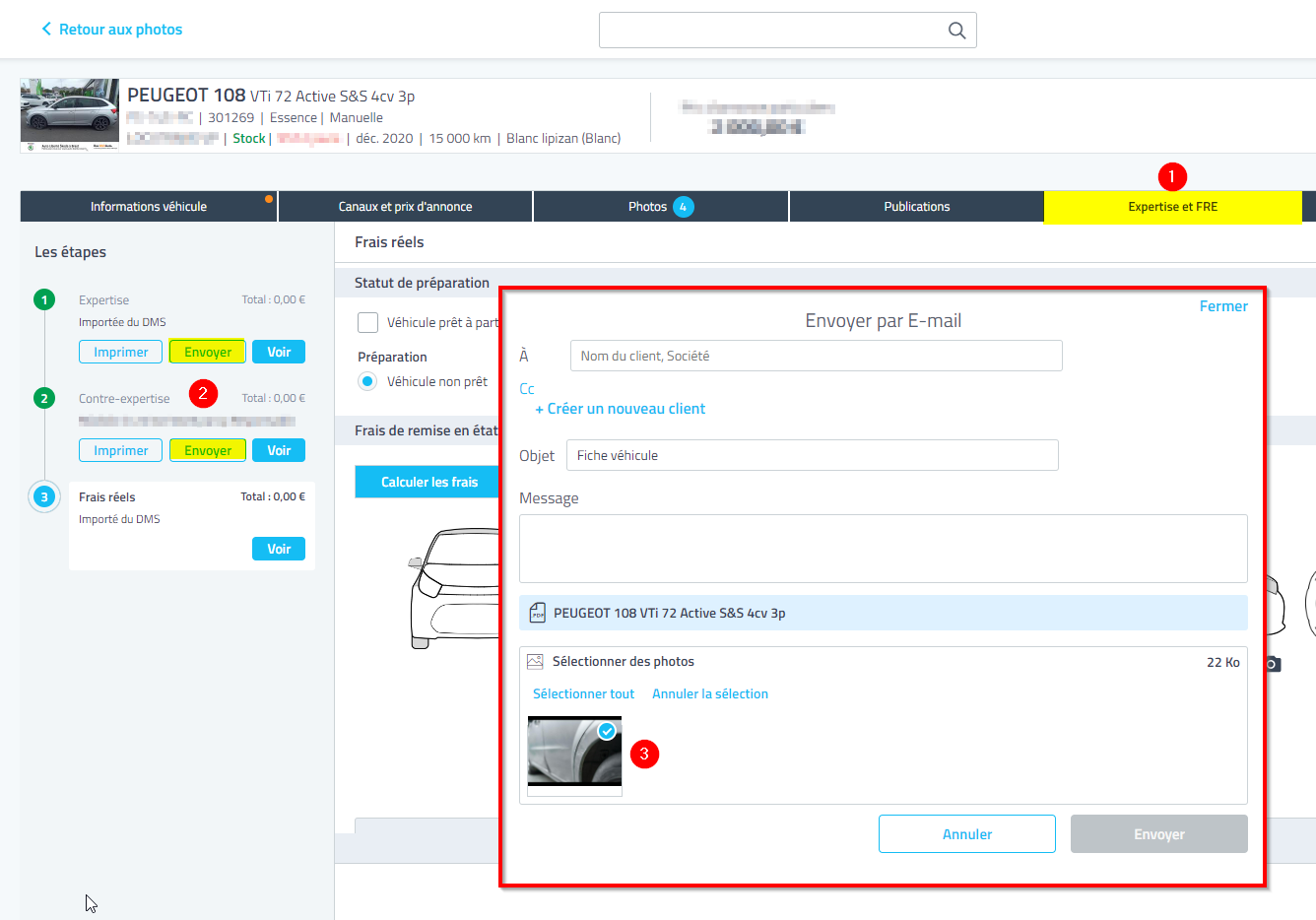This screenshot has height=920, width=1316.
Task: Click the Annuler button in the email dialog
Action: click(x=967, y=834)
